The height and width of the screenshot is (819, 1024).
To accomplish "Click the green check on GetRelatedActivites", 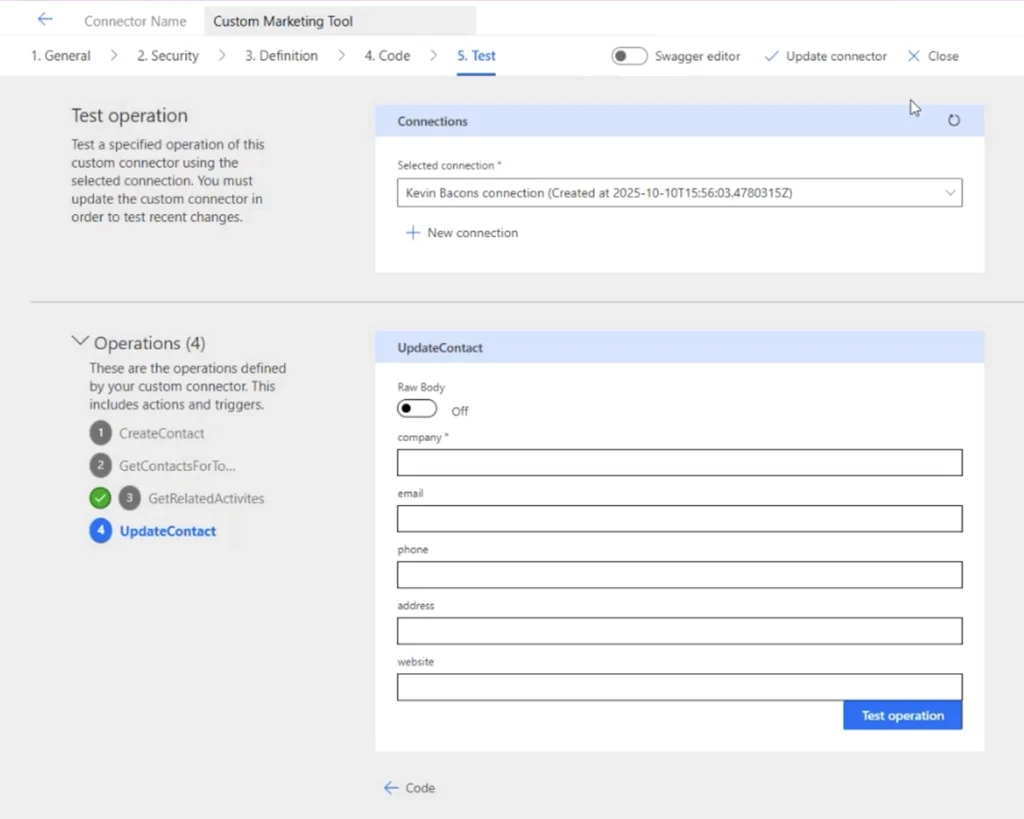I will click(x=100, y=498).
